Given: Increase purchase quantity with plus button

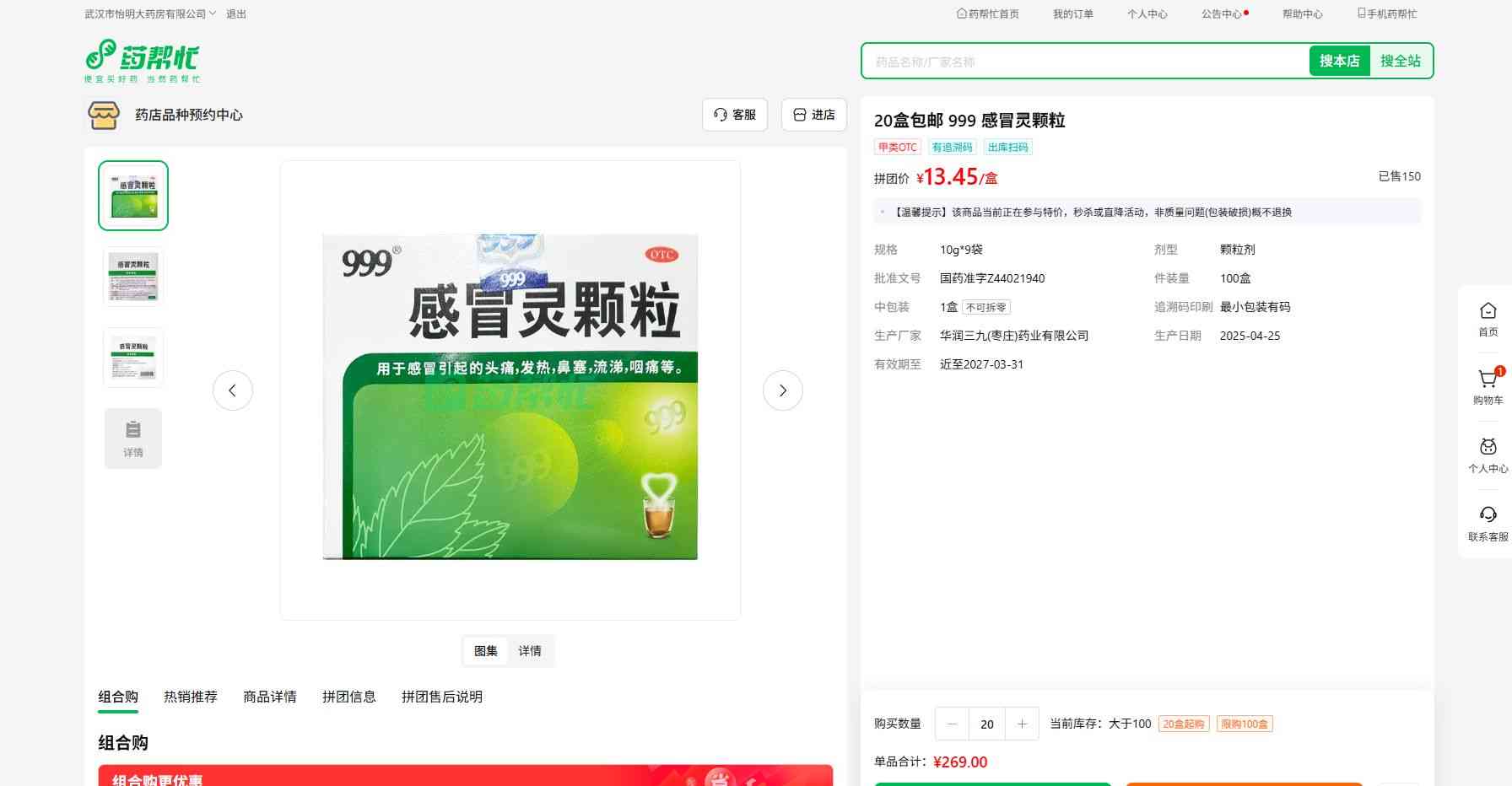Looking at the screenshot, I should point(1022,724).
